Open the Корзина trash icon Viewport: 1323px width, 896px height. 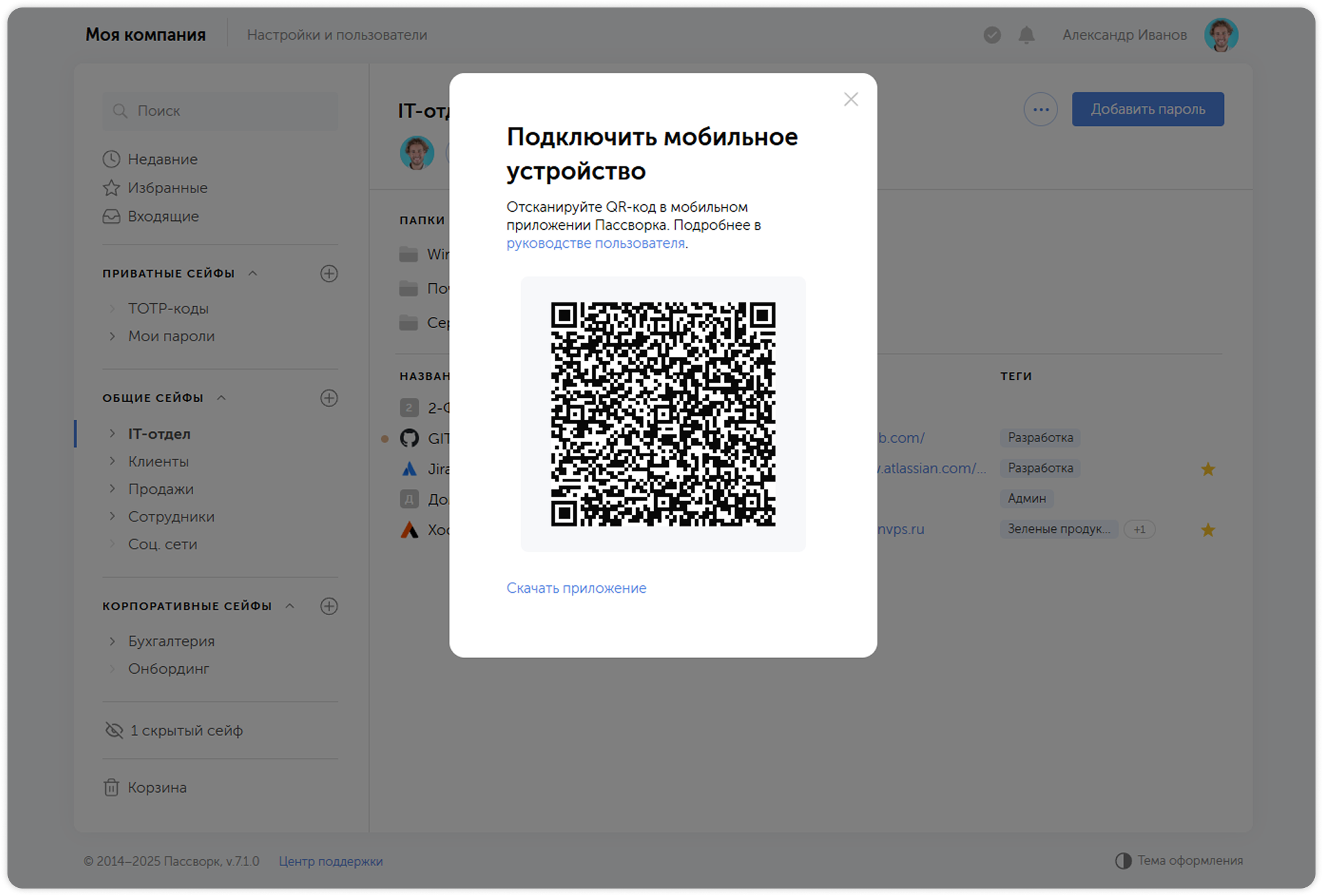(x=111, y=787)
